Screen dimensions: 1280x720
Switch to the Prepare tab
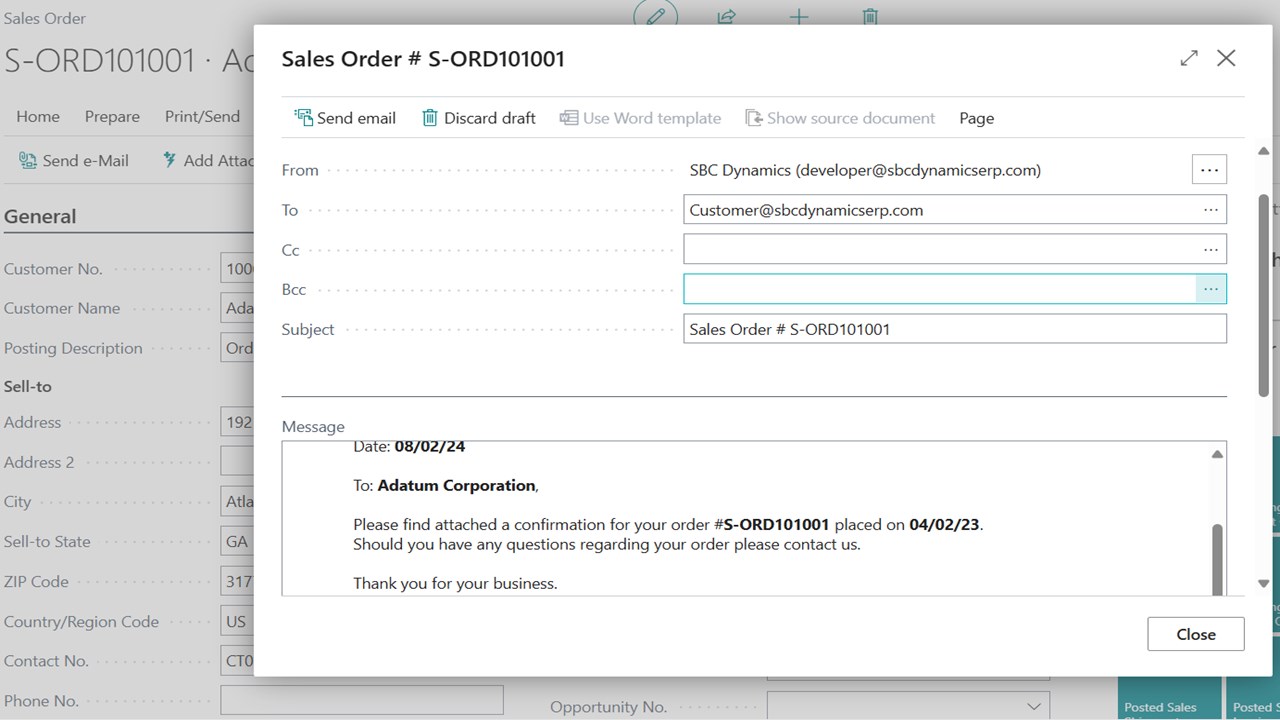click(112, 117)
